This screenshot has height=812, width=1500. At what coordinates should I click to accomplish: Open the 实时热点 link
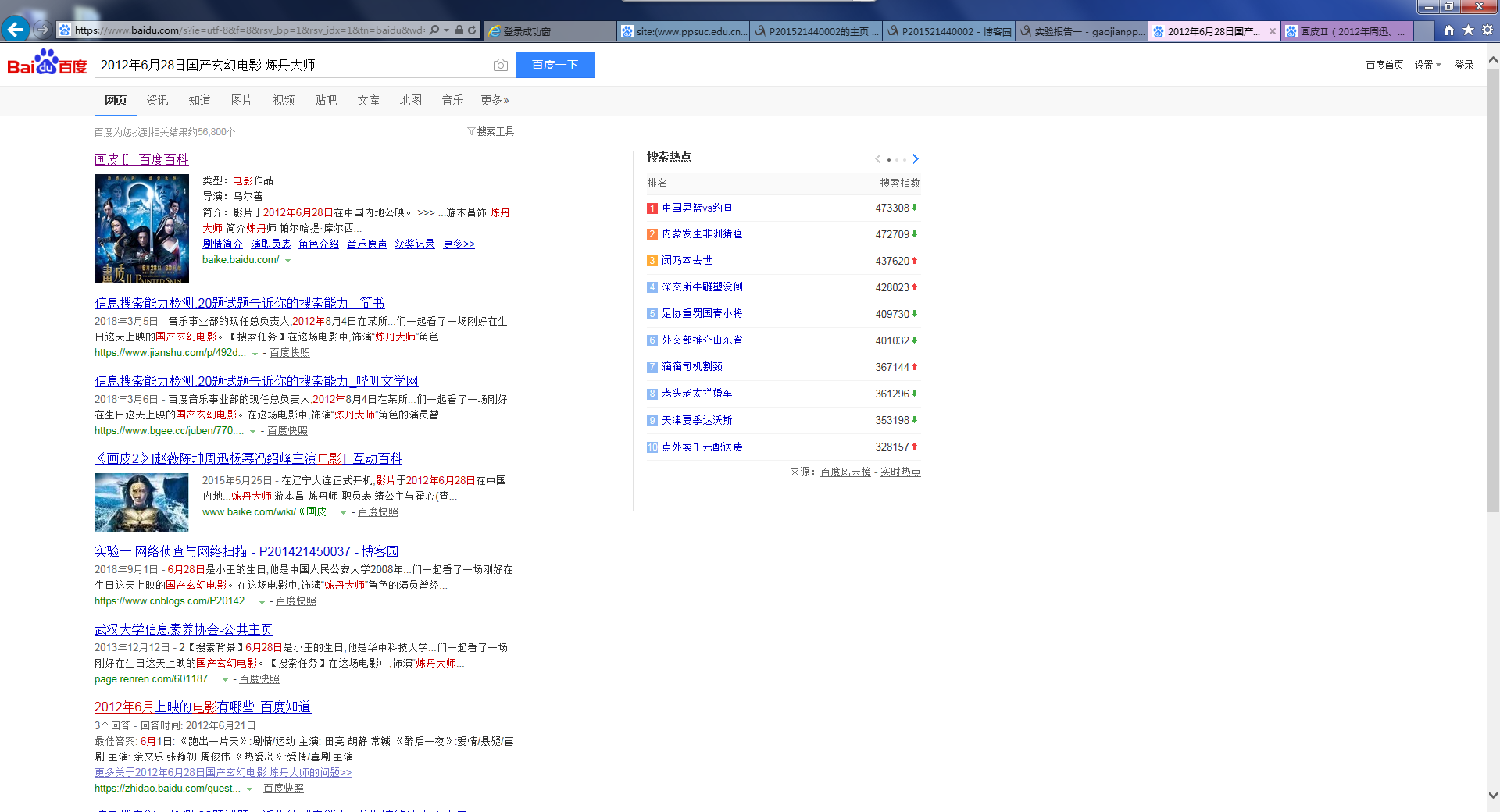pyautogui.click(x=901, y=472)
